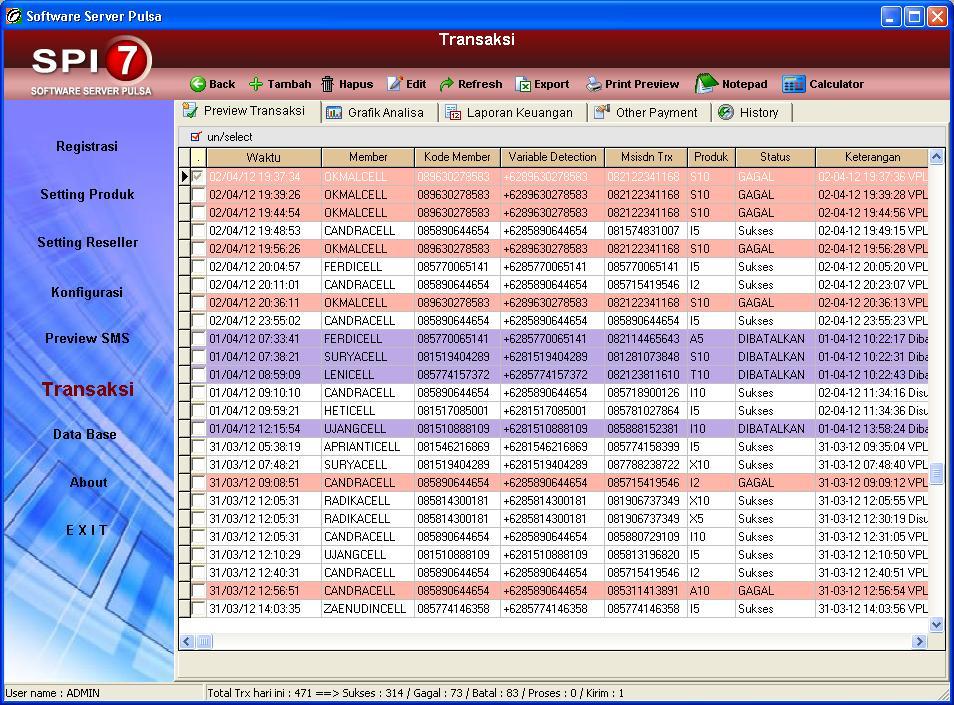
Task: Tick checkbox for 02/04/12 20:04:57 row
Action: 198,266
